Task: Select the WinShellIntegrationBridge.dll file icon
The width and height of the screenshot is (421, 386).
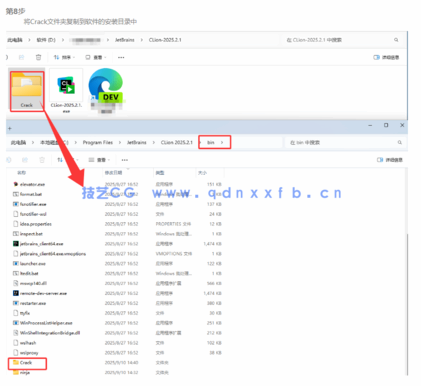Action: click(15, 333)
